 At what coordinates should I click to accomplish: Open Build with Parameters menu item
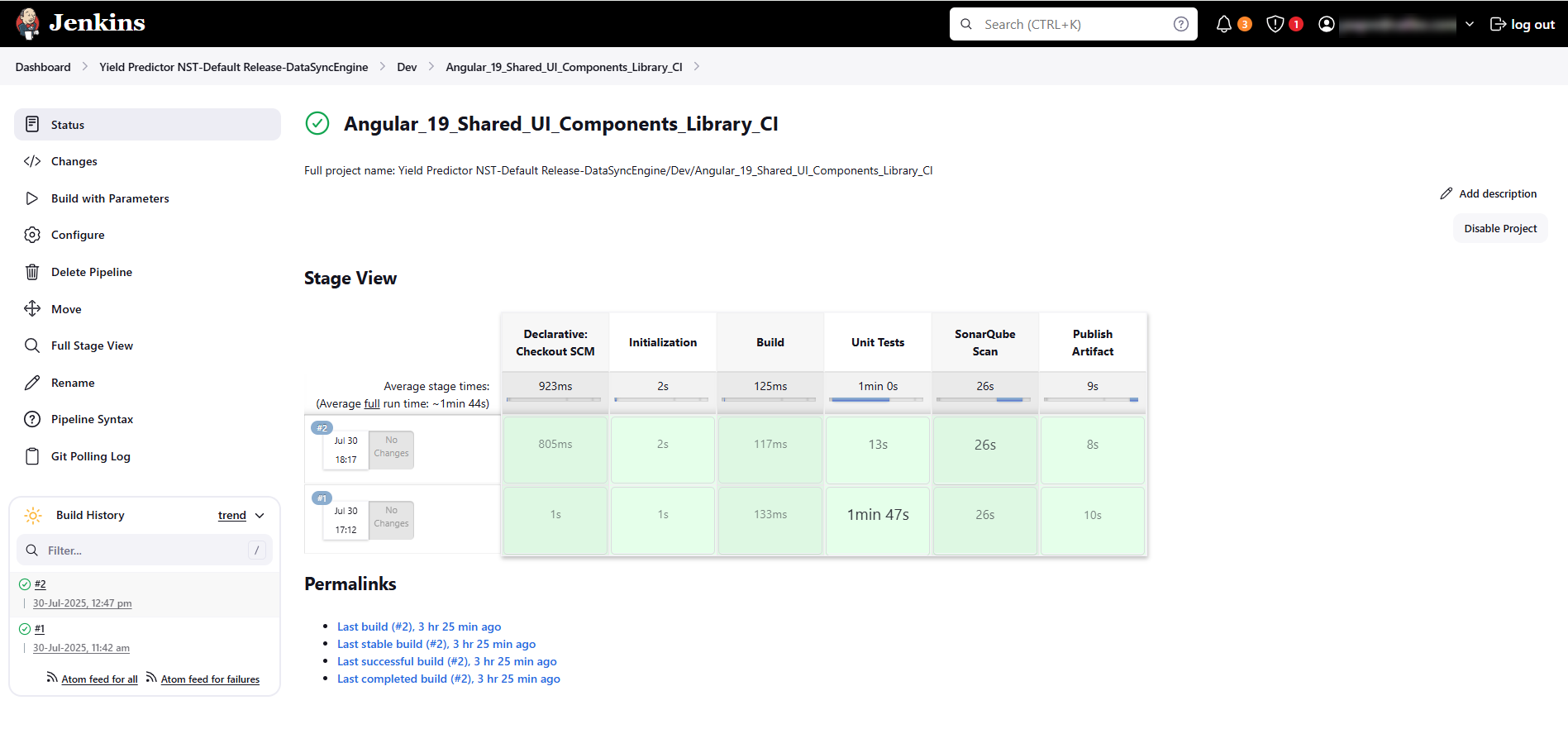(147, 198)
